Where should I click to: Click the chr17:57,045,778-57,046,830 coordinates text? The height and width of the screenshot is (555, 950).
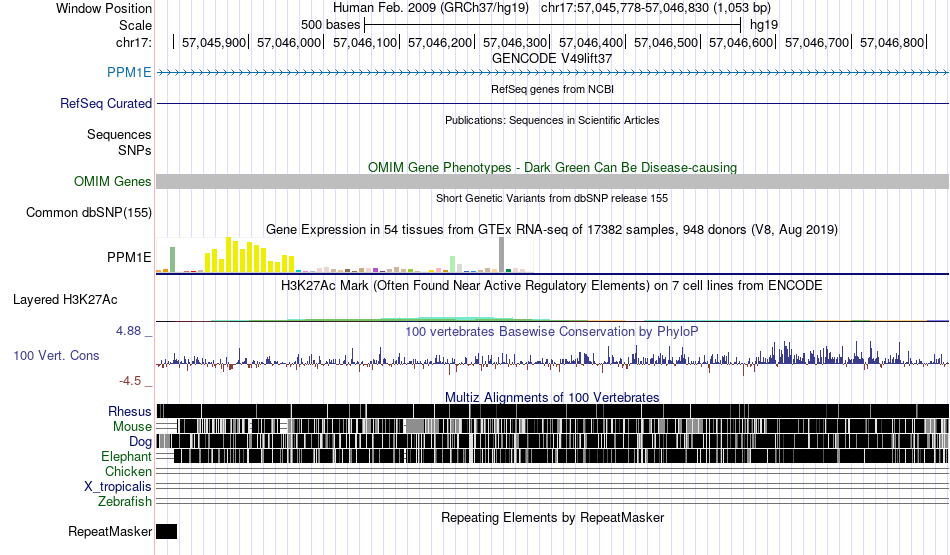click(656, 8)
